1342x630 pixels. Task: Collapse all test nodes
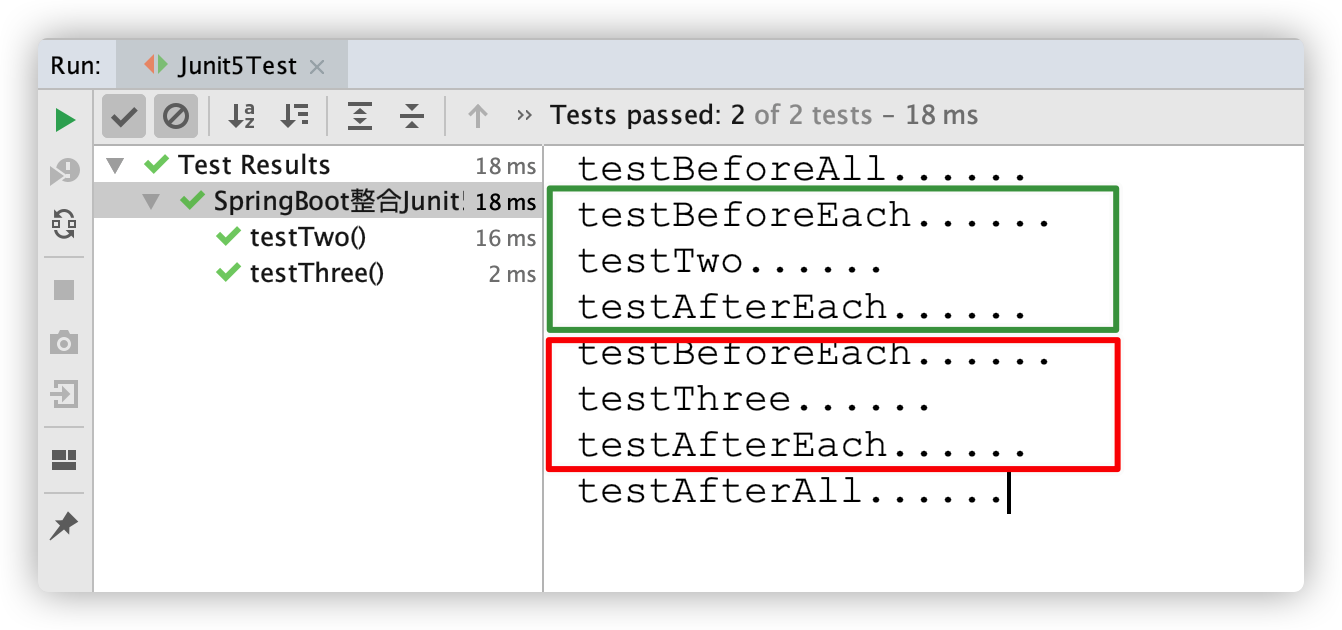[x=412, y=117]
